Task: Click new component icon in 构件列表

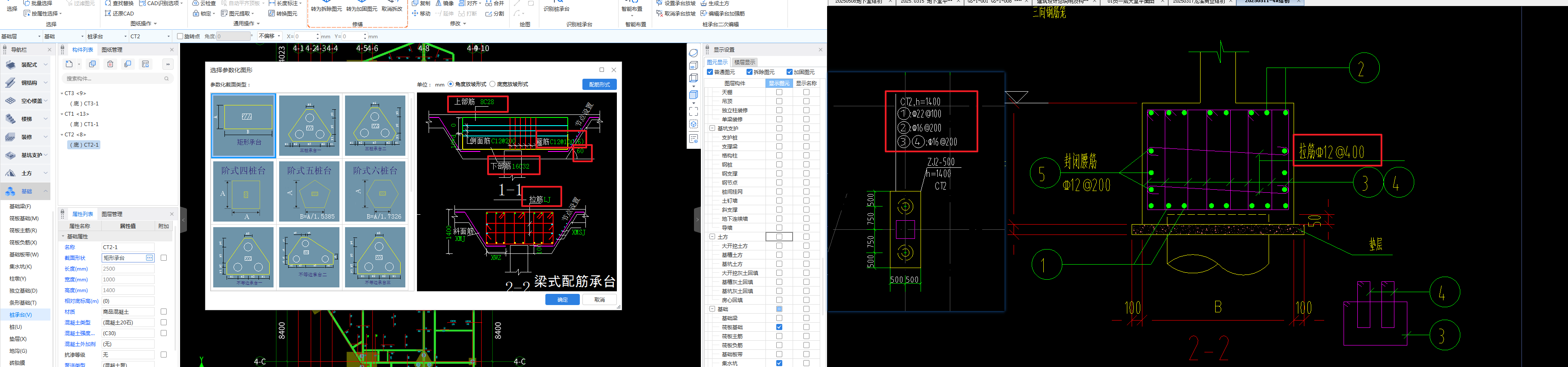Action: [69, 64]
